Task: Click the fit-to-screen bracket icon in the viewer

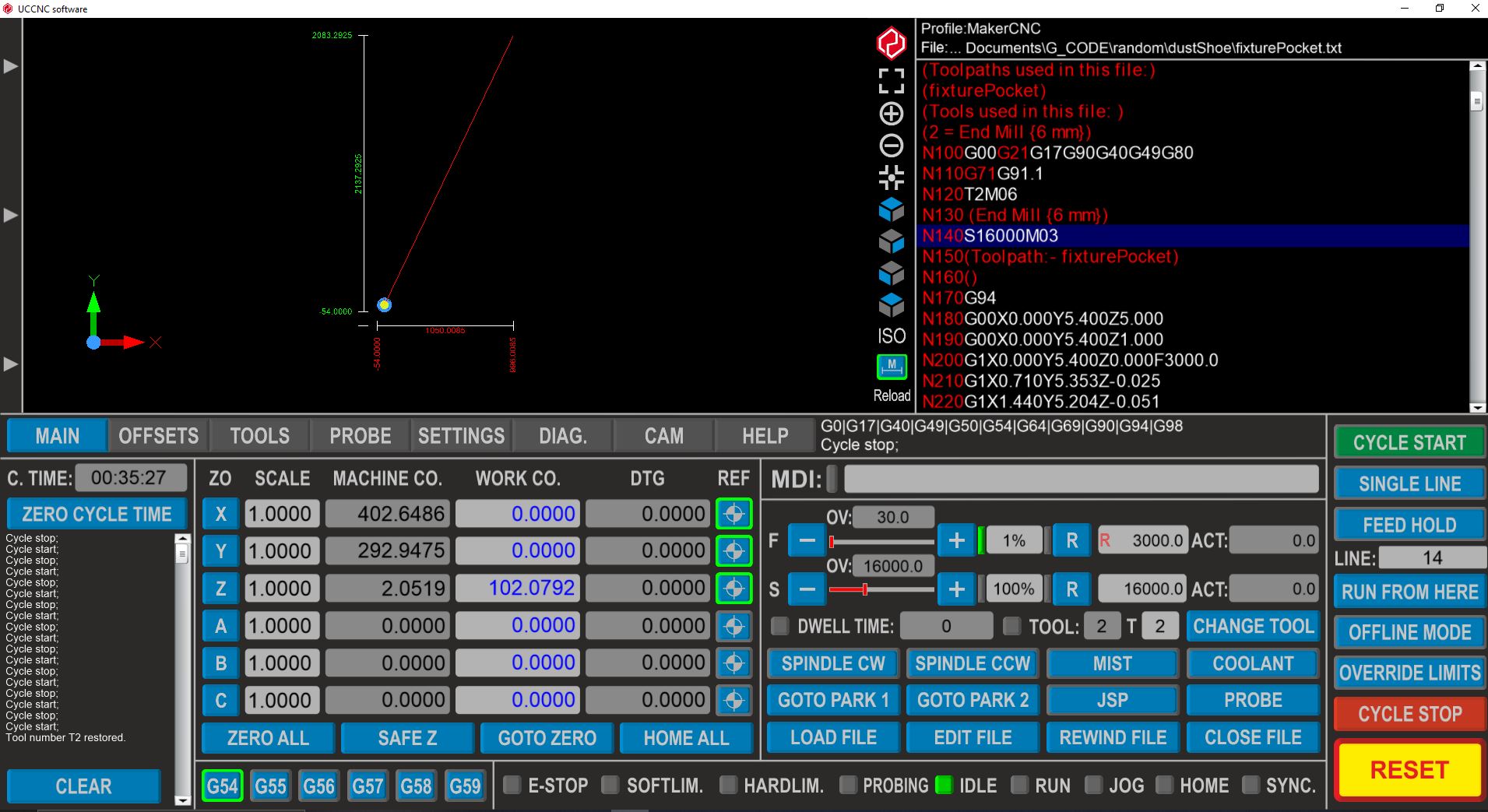Action: pos(892,80)
